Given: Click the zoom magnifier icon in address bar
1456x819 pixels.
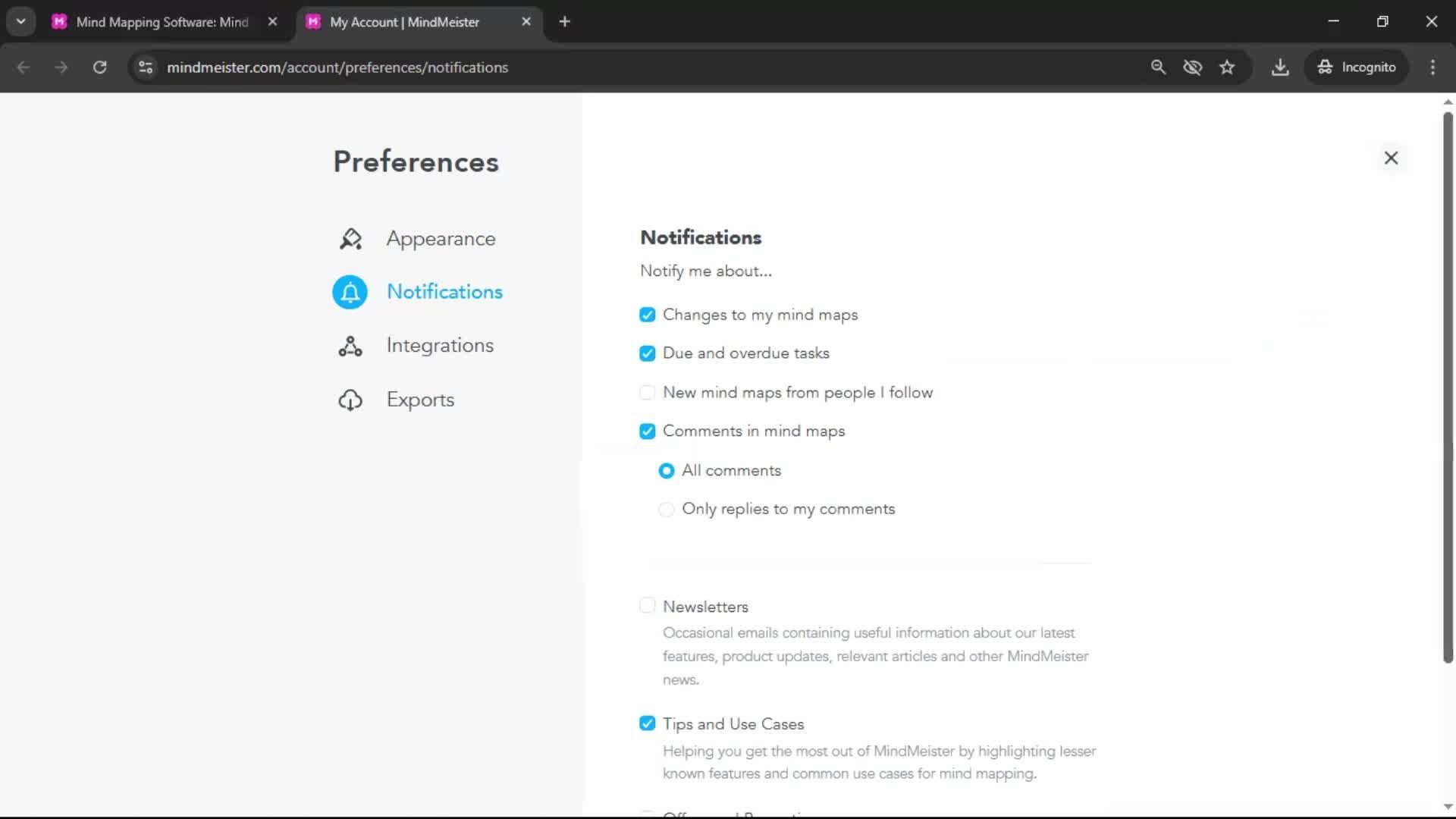Looking at the screenshot, I should 1158,67.
